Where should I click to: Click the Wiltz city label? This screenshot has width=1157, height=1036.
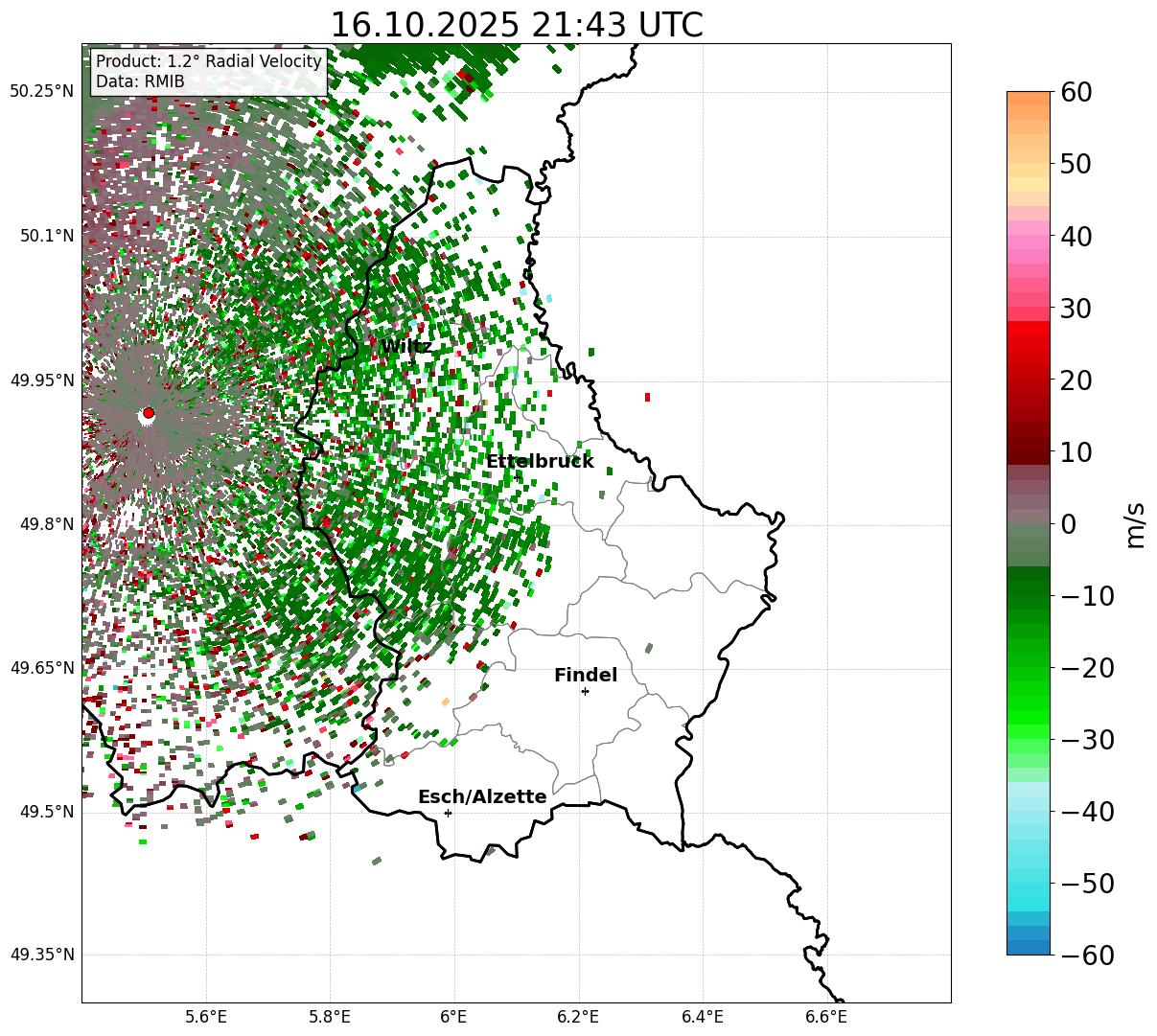406,346
